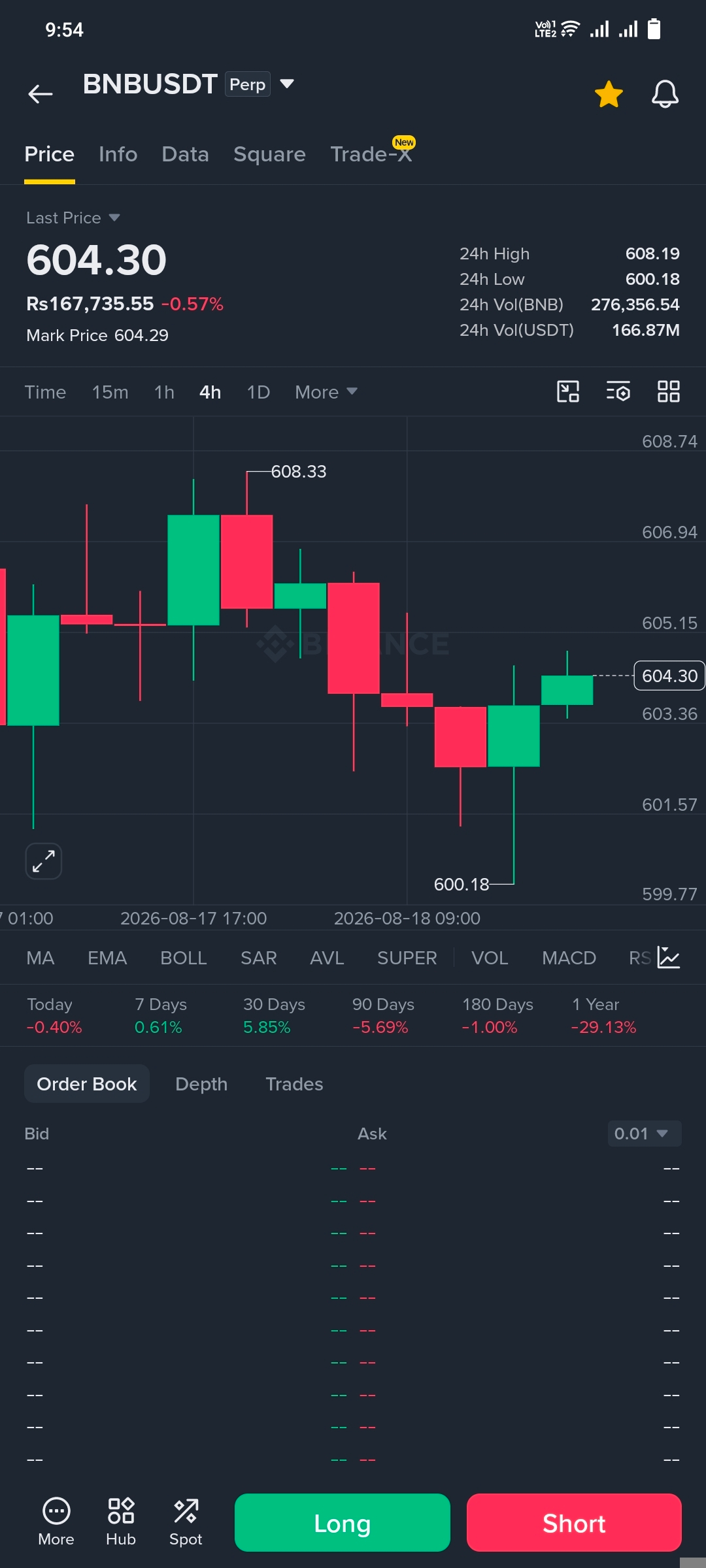Viewport: 706px width, 1568px height.
Task: Tap the Wi-Fi status bar icon
Action: click(570, 29)
